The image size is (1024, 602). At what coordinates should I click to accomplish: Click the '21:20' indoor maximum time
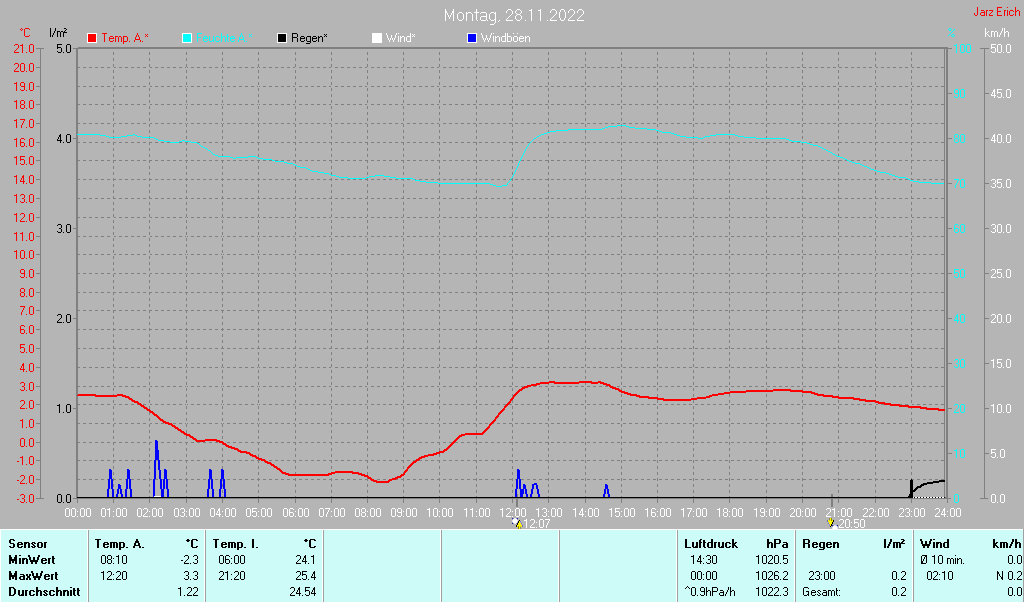(232, 577)
